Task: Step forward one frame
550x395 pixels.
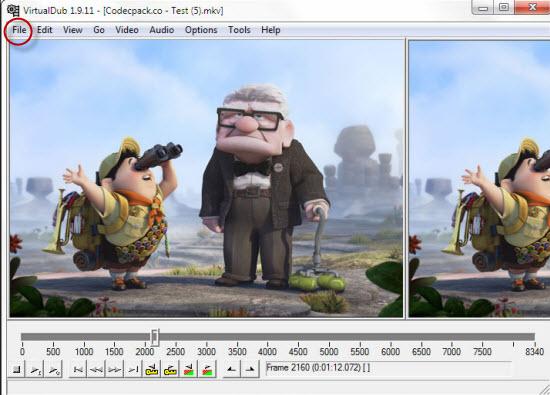Action: click(115, 369)
